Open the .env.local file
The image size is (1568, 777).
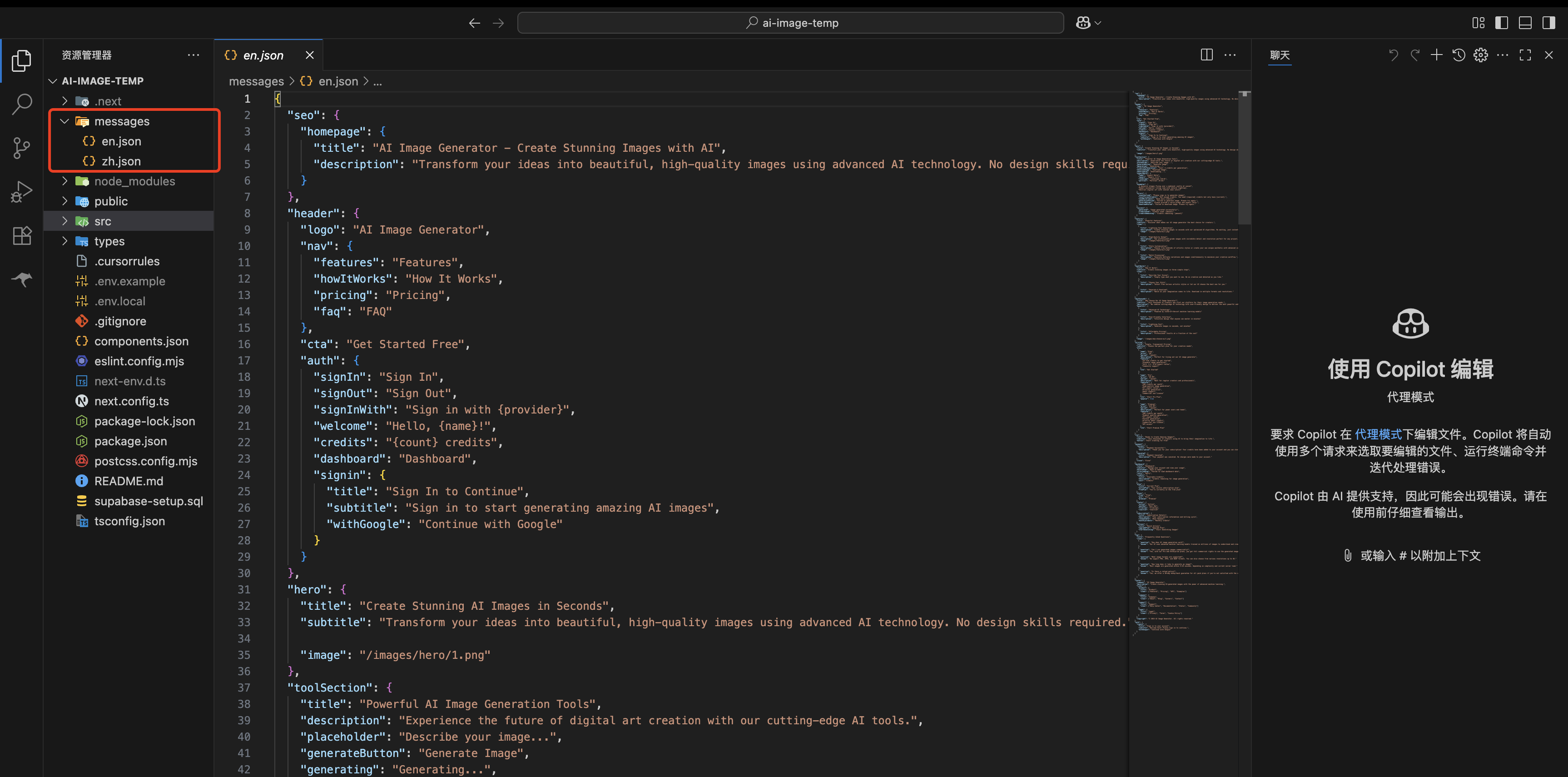click(129, 301)
